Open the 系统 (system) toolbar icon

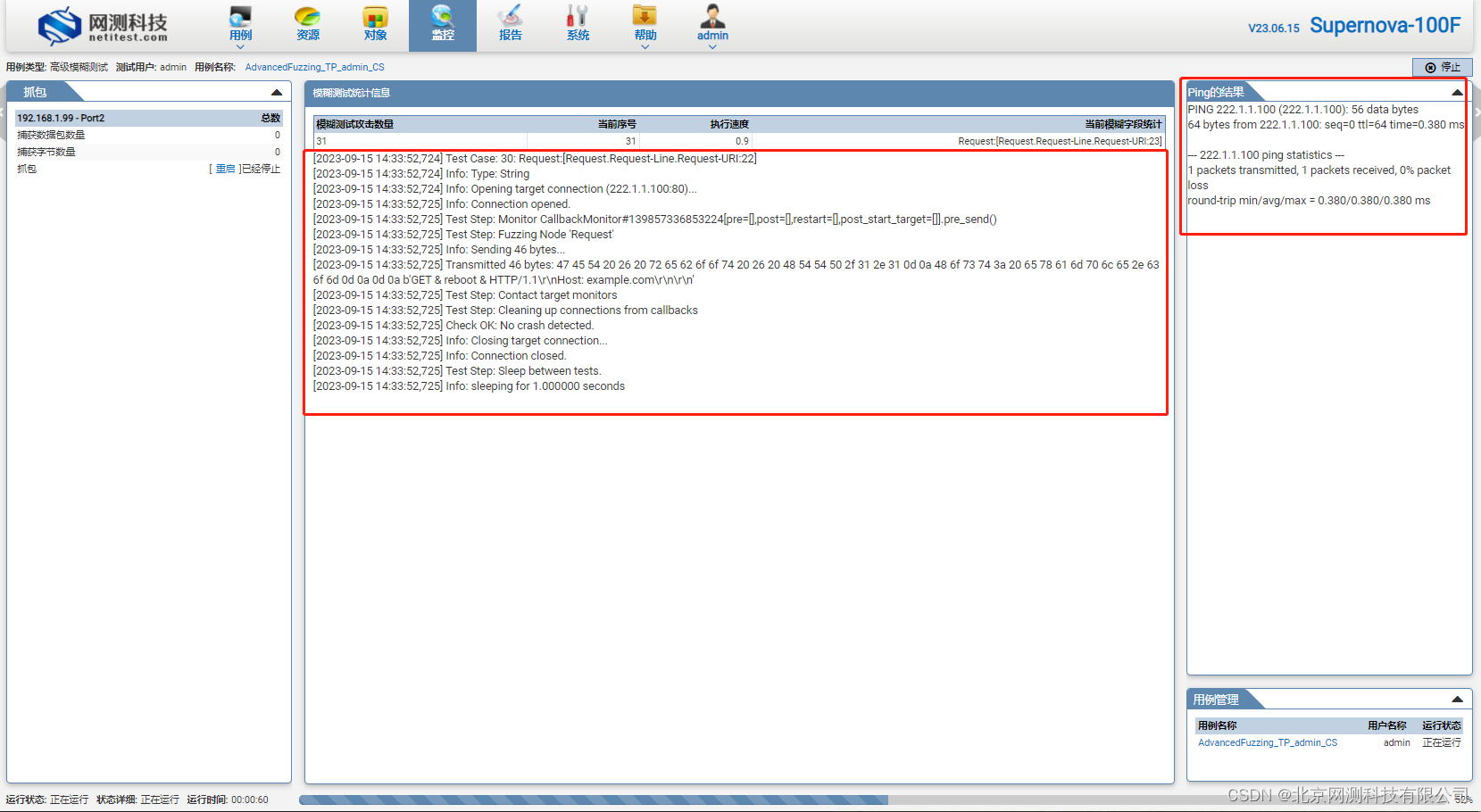click(x=578, y=24)
